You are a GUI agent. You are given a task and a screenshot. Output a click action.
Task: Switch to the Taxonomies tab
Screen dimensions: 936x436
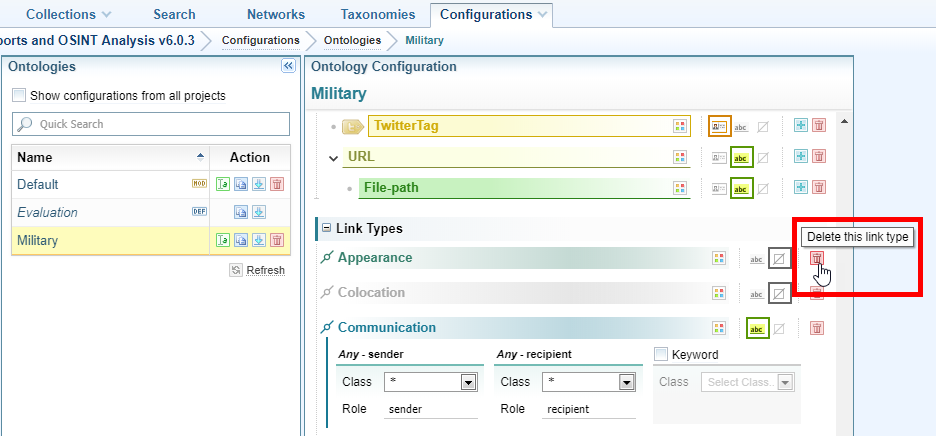point(376,15)
